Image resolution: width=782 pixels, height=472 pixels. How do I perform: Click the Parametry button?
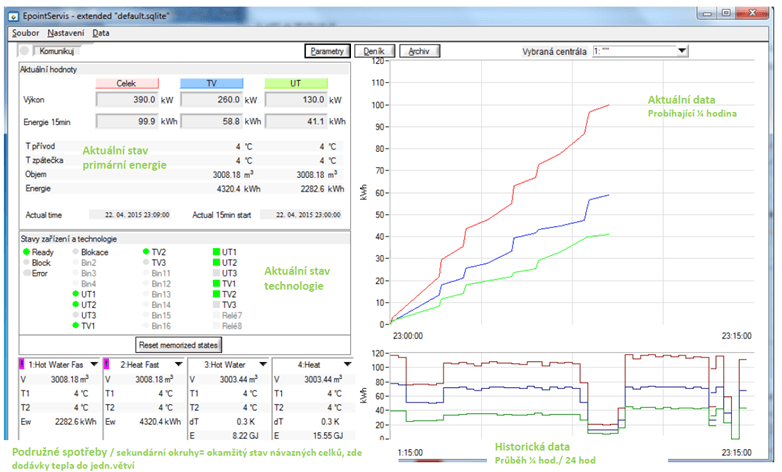pyautogui.click(x=327, y=51)
